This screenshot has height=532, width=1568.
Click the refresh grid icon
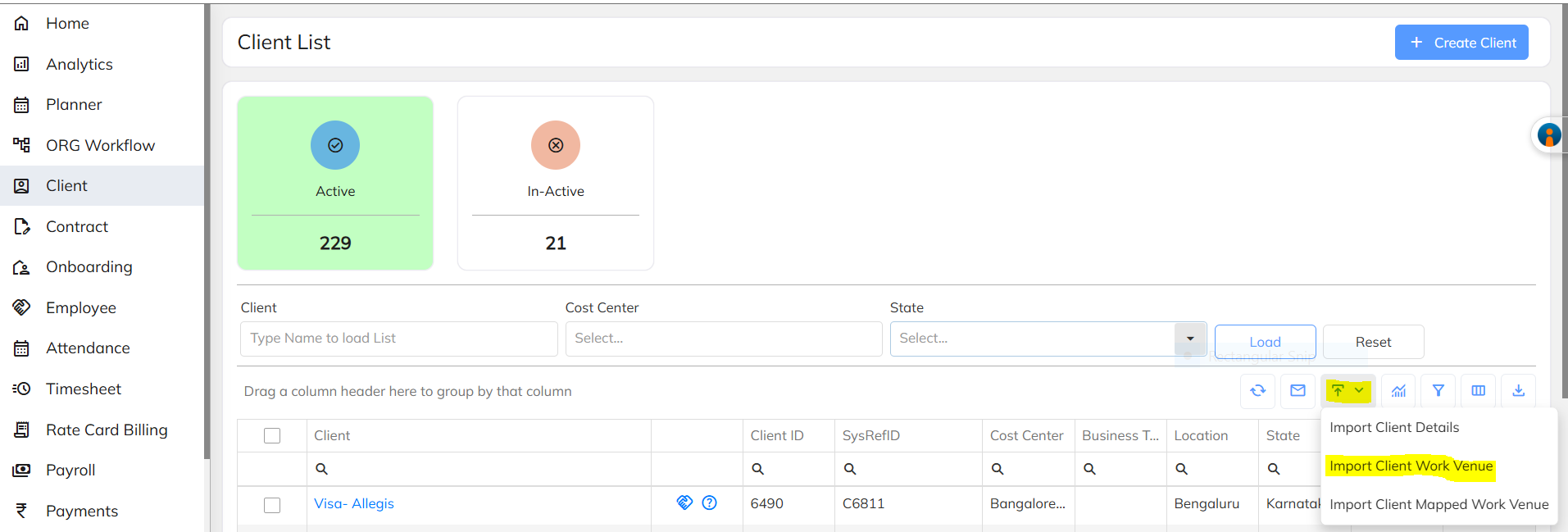pos(1257,391)
